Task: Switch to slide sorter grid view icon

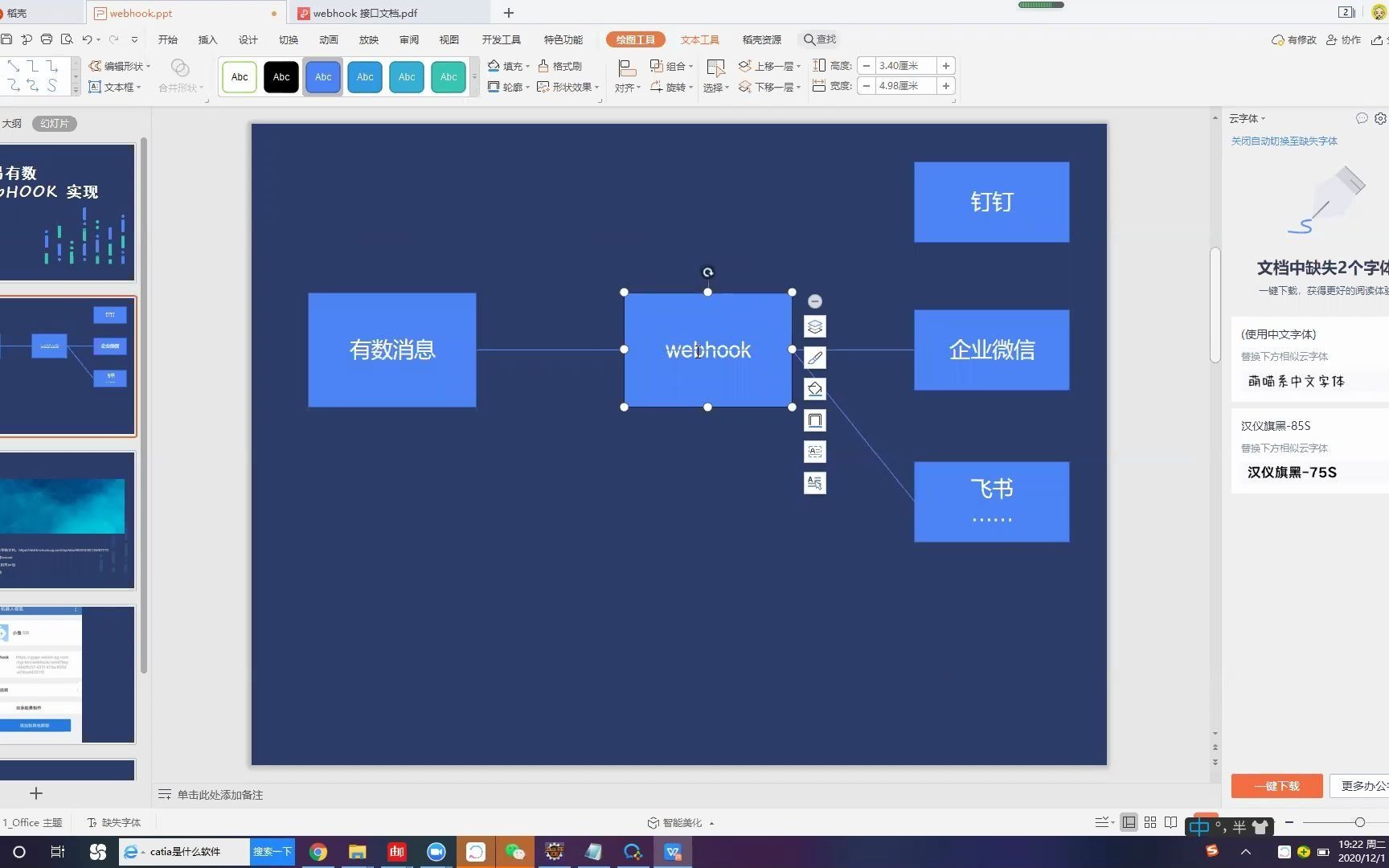Action: [1150, 822]
